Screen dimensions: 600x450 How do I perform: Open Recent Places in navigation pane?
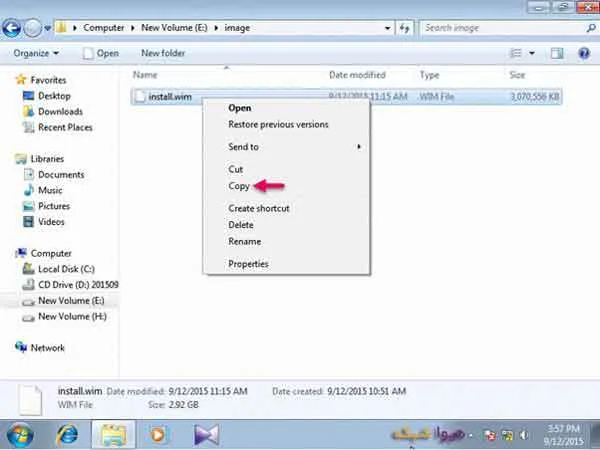[65, 127]
